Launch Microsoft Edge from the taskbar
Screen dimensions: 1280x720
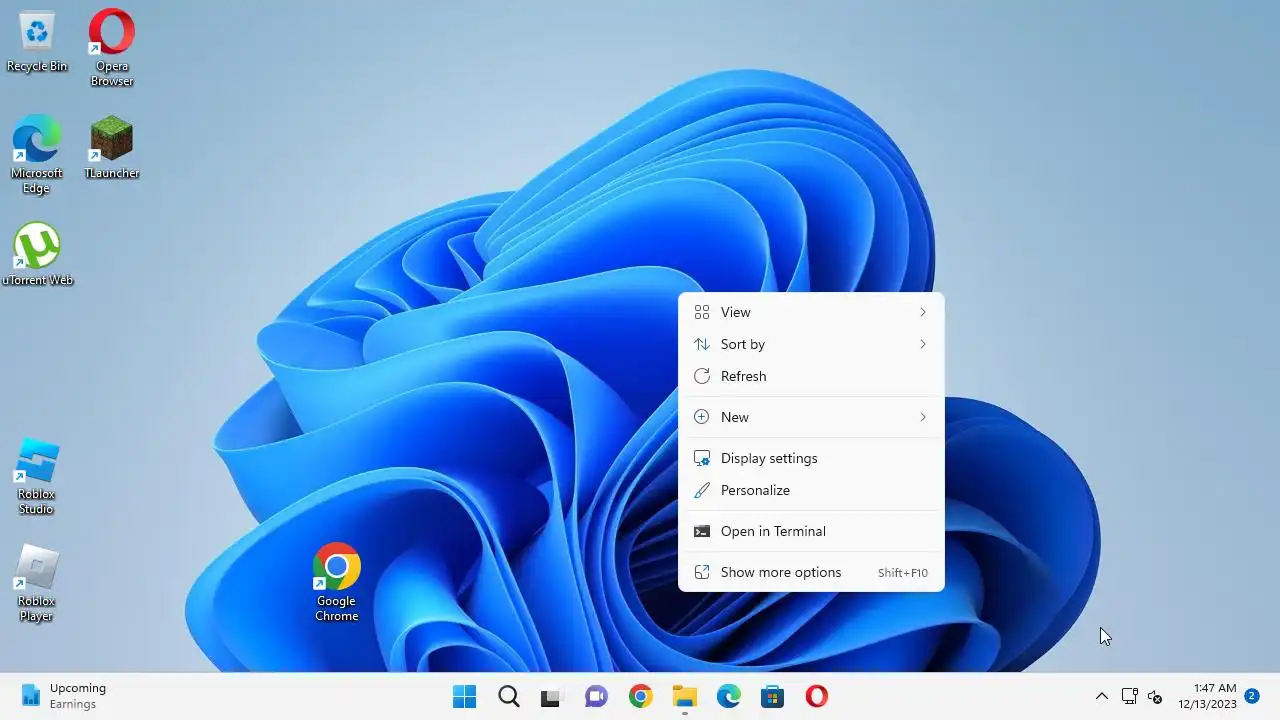pos(729,696)
